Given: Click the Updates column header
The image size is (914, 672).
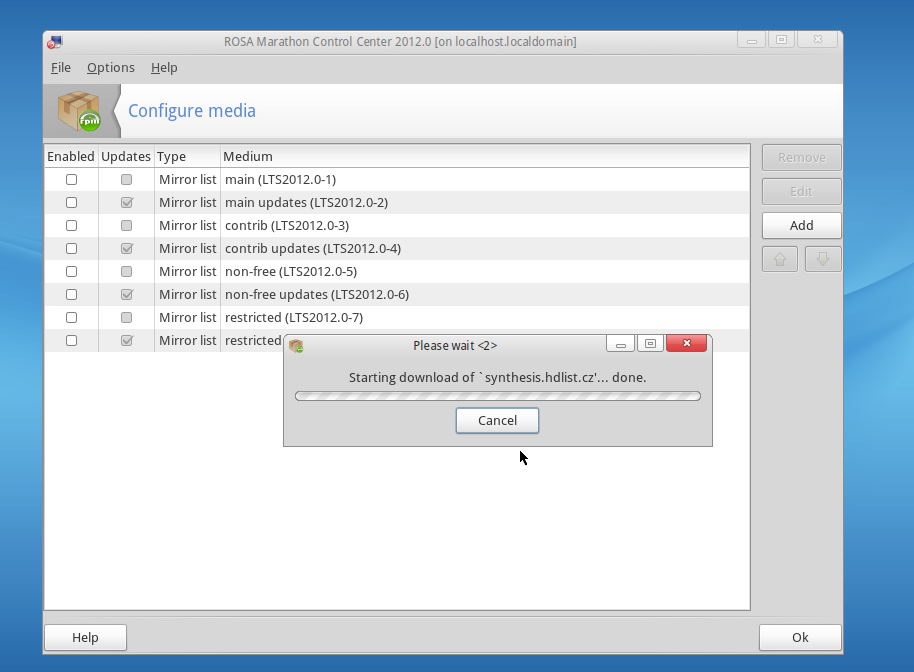Looking at the screenshot, I should click(x=126, y=156).
